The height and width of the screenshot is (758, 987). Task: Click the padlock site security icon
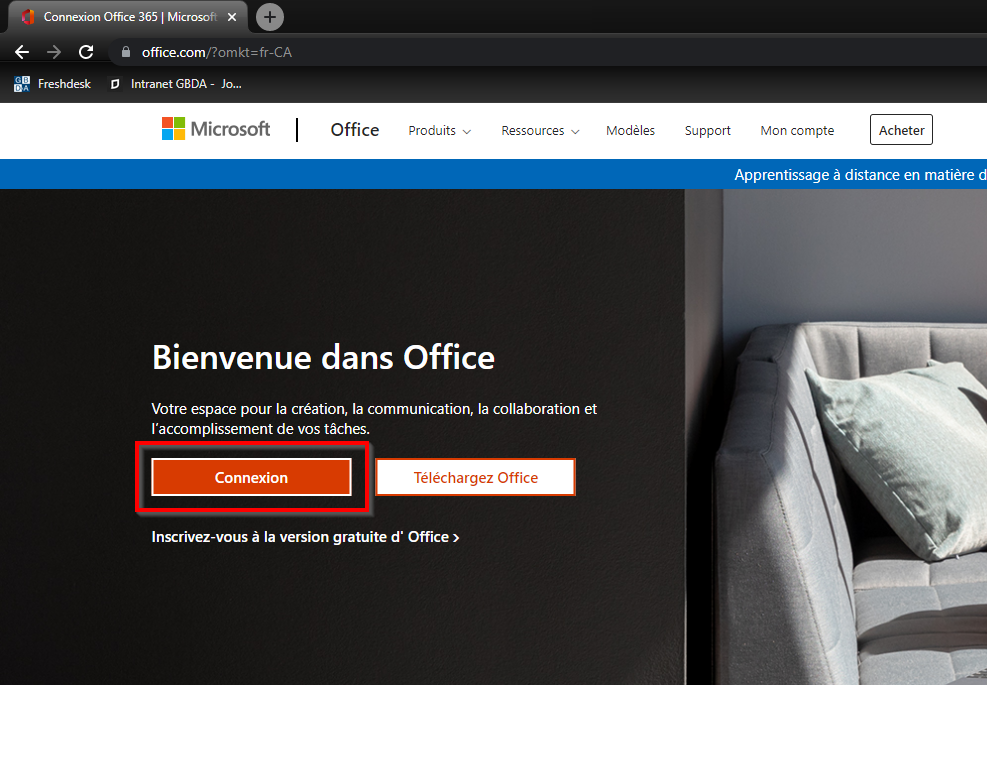[126, 52]
